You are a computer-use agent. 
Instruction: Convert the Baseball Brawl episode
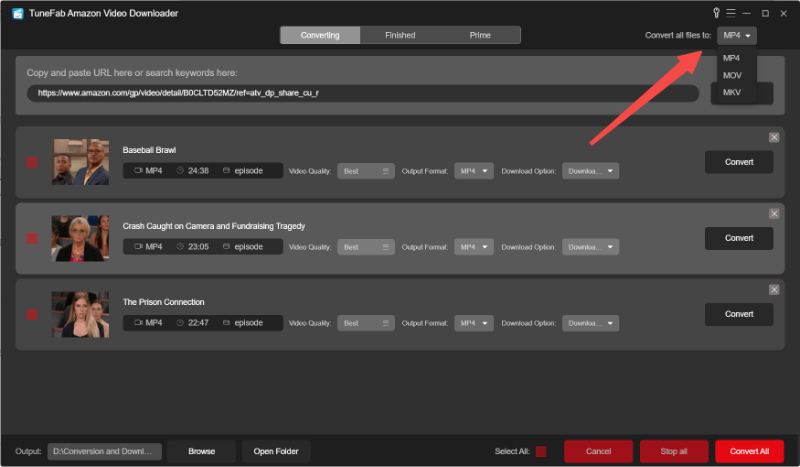click(739, 162)
